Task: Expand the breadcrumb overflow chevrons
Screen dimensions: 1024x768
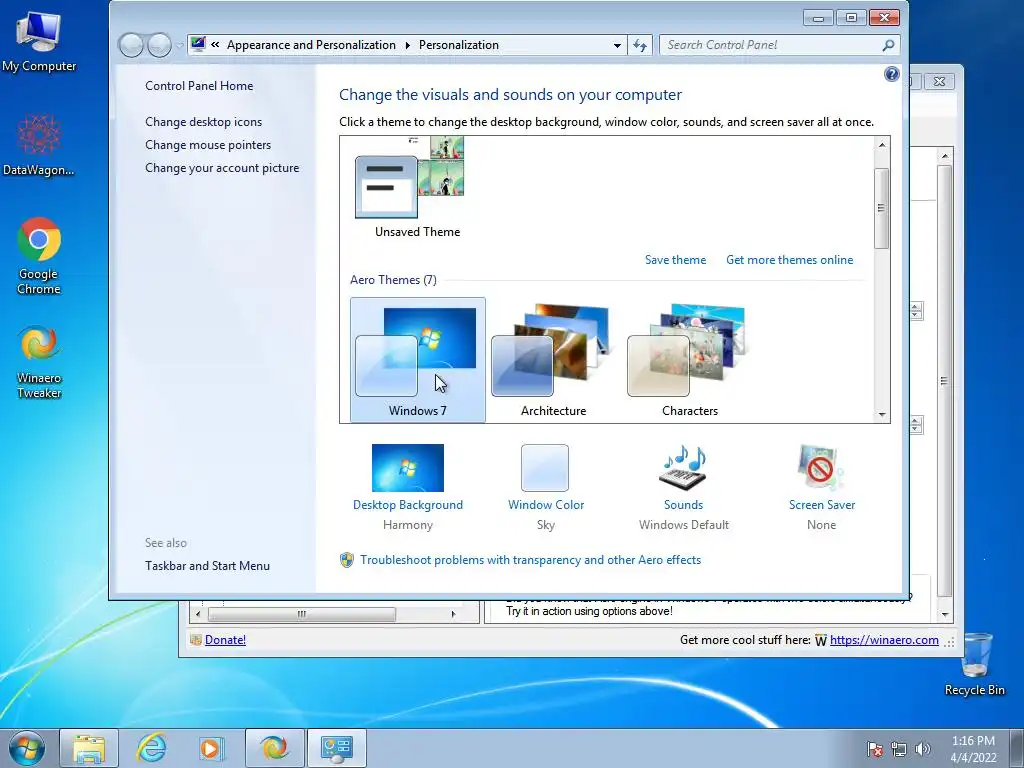Action: coord(215,44)
